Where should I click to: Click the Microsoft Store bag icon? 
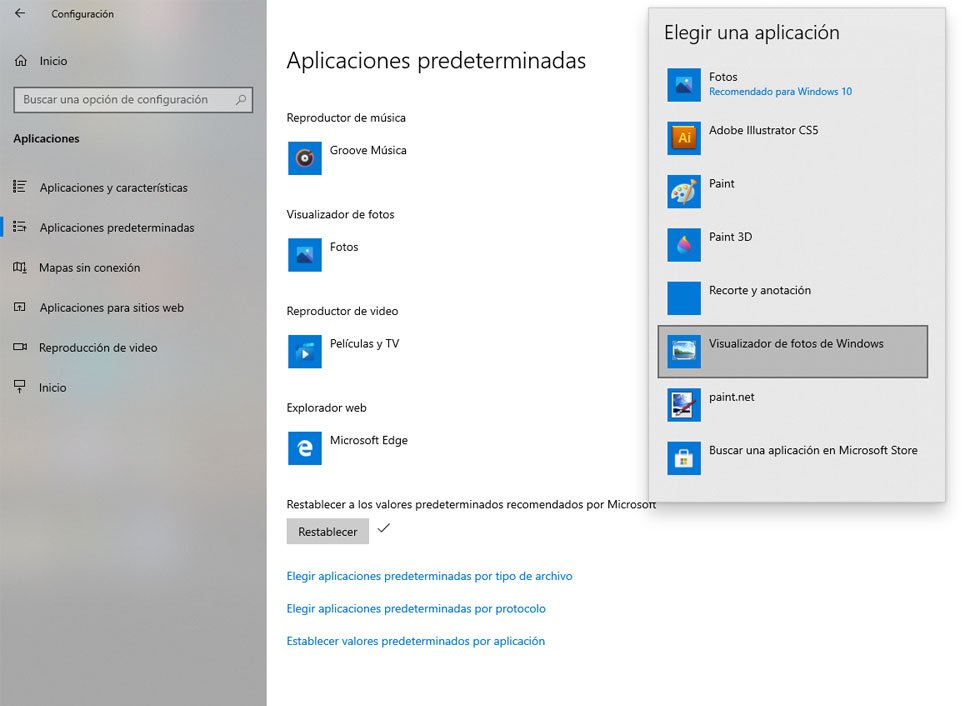[x=684, y=458]
